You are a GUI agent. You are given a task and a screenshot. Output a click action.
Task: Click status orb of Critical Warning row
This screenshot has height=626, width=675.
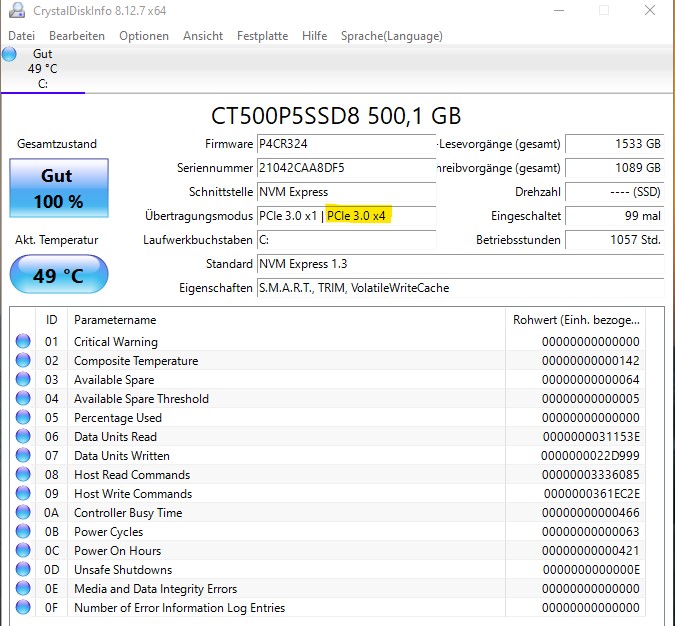pyautogui.click(x=23, y=341)
